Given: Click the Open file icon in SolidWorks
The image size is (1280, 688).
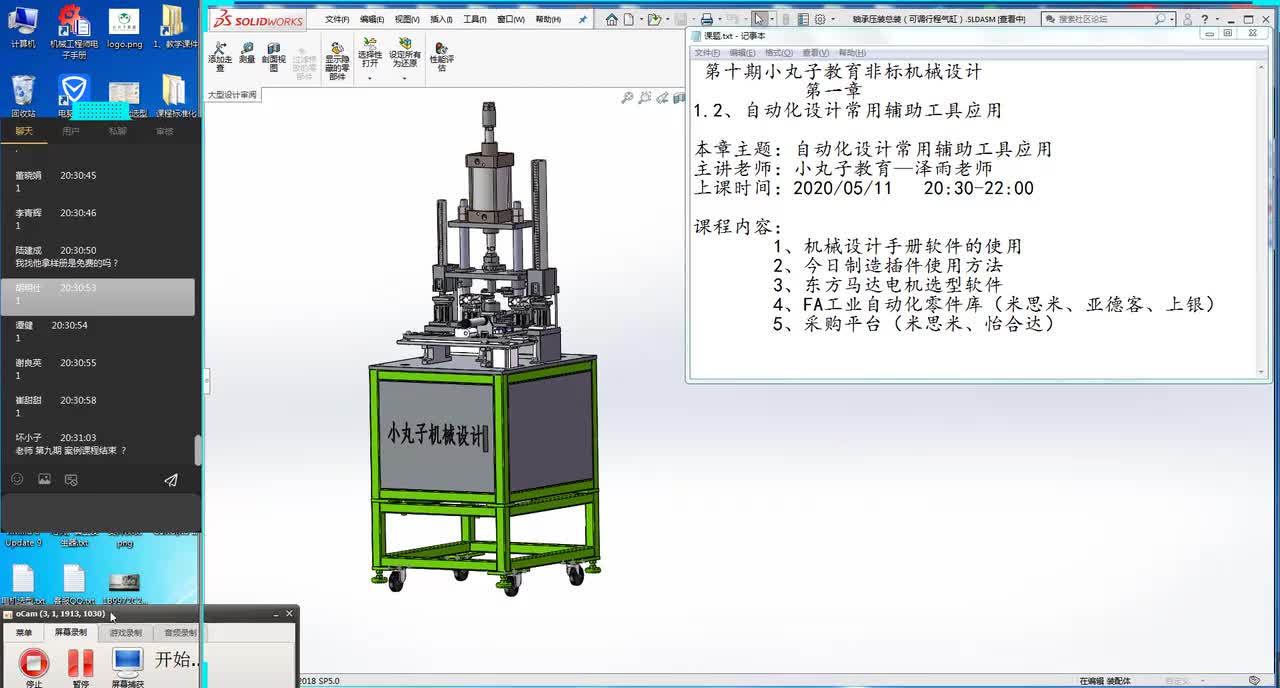Looking at the screenshot, I should point(654,19).
